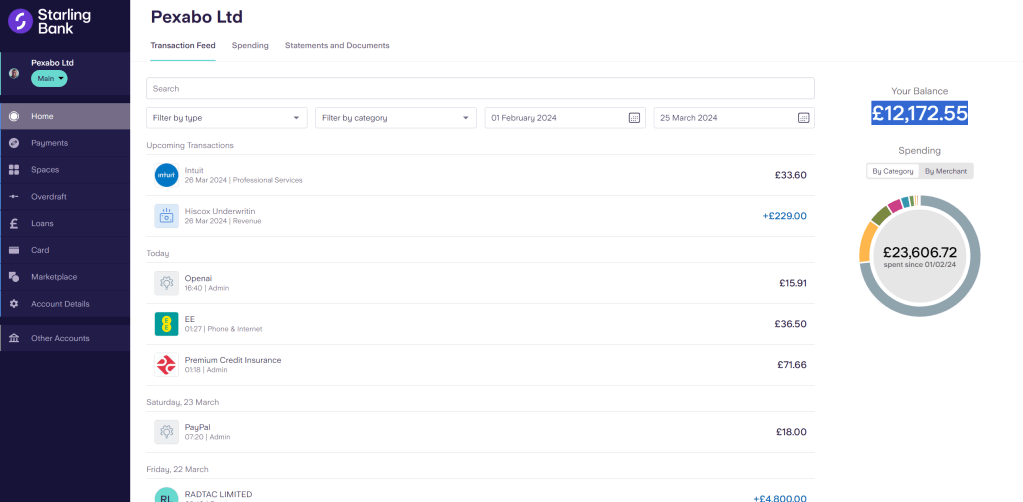Open Card from the sidebar
This screenshot has height=502, width=1023.
65,250
